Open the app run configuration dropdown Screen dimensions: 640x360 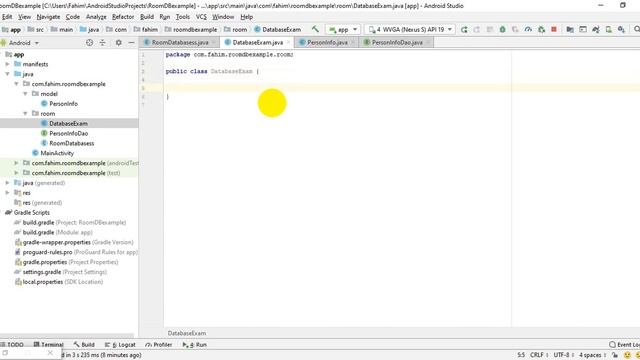pos(343,29)
